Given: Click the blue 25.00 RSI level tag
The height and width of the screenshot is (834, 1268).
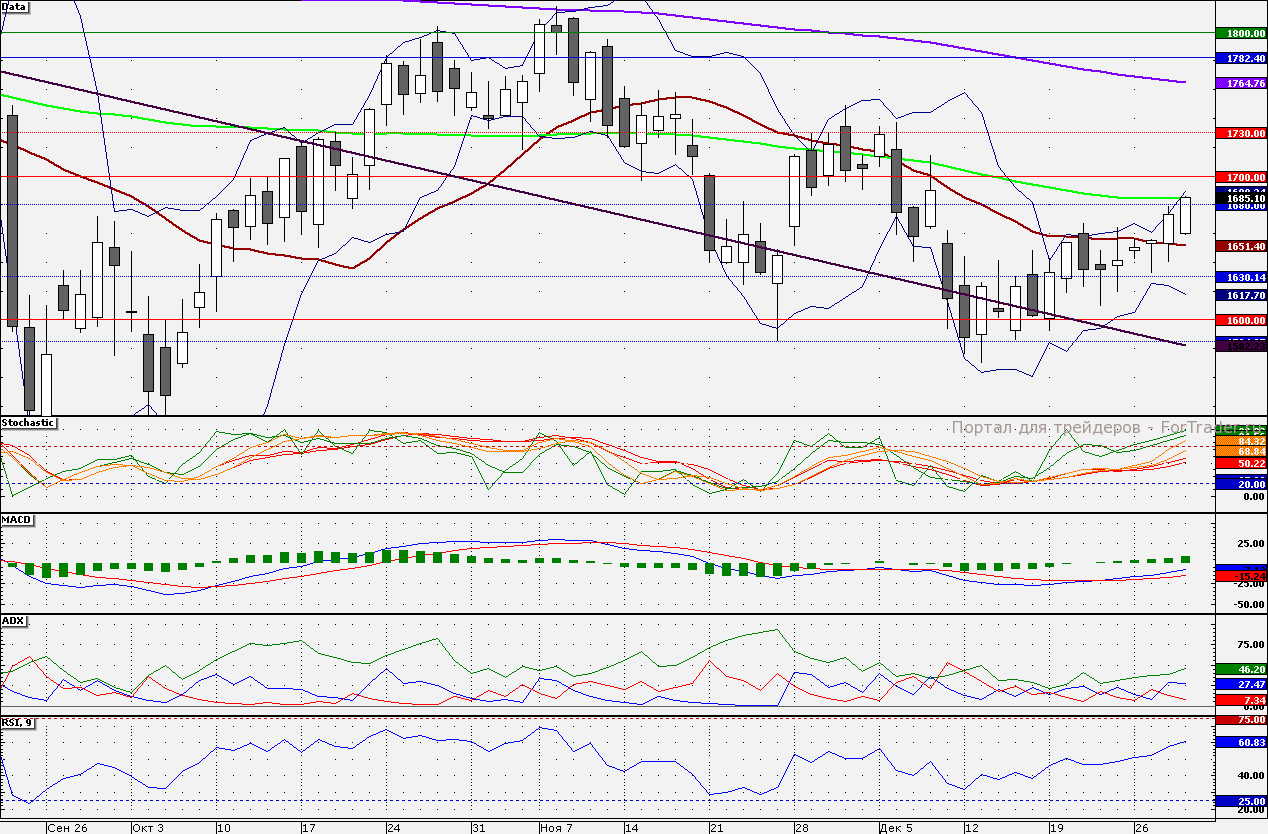Looking at the screenshot, I should (1240, 802).
